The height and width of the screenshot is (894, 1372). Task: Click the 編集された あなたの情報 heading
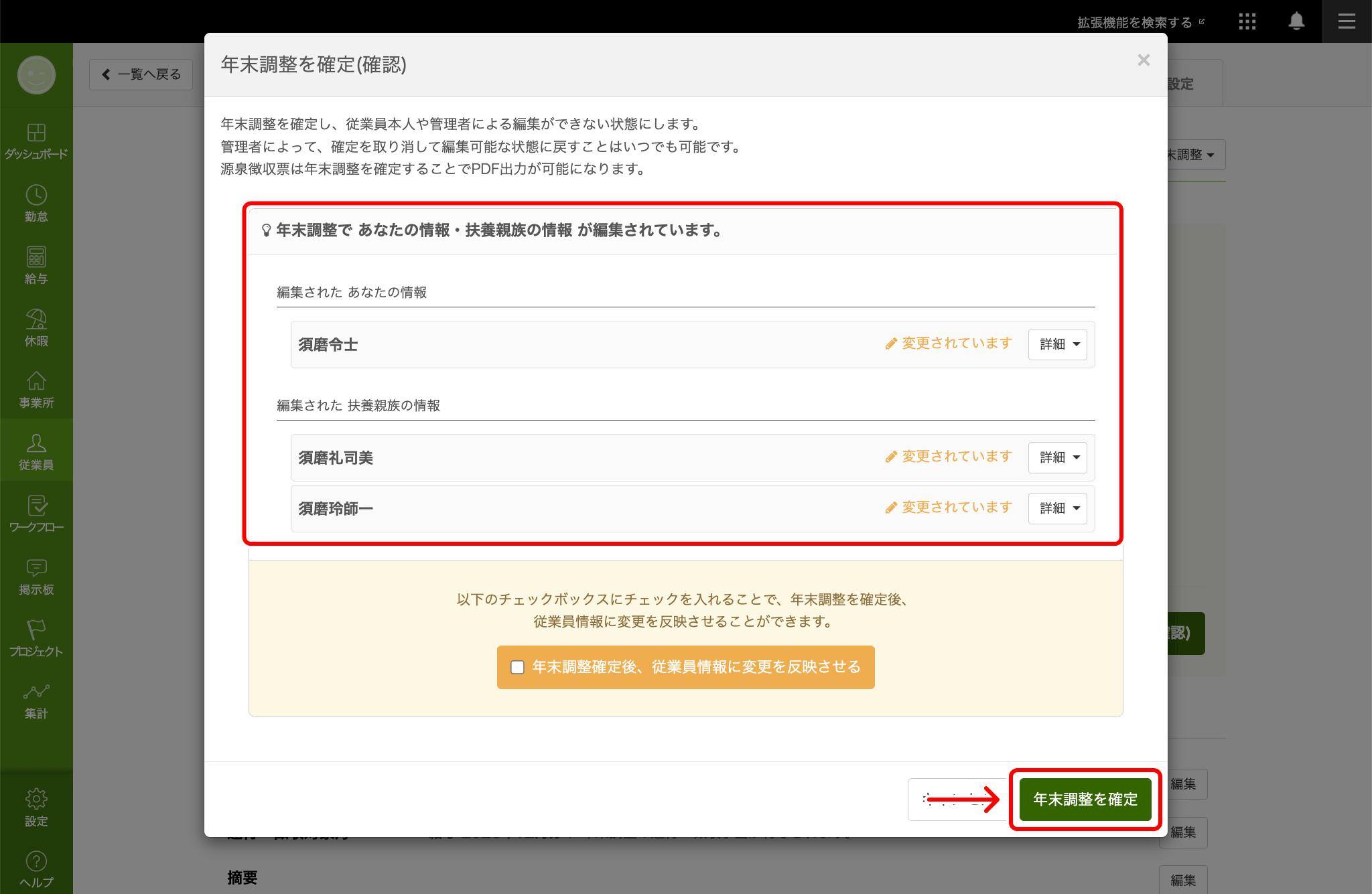click(352, 293)
